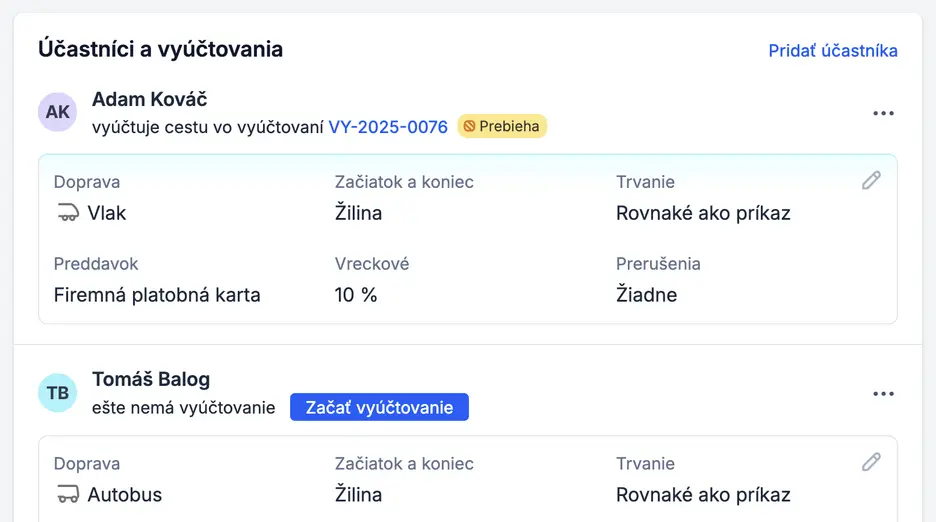Image resolution: width=936 pixels, height=522 pixels.
Task: Open the VY-2025-0076 settlement link
Action: (388, 127)
